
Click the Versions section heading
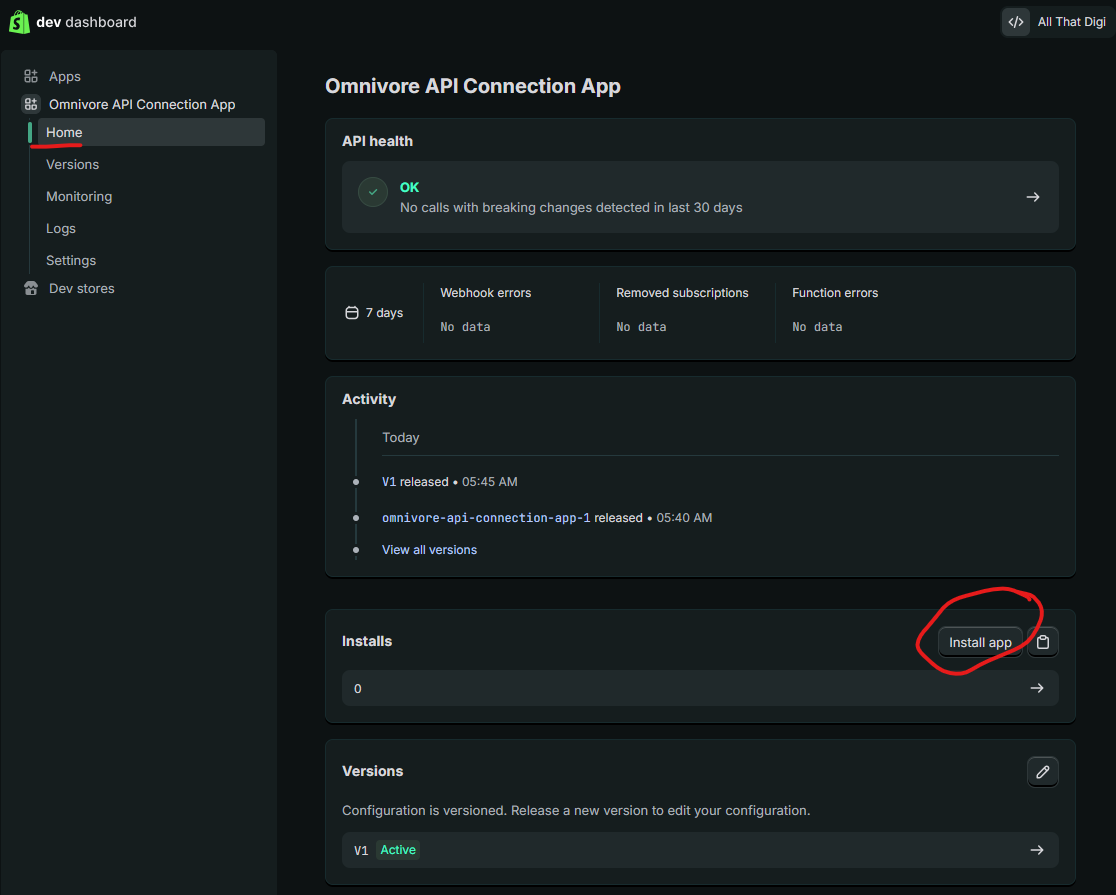372,771
